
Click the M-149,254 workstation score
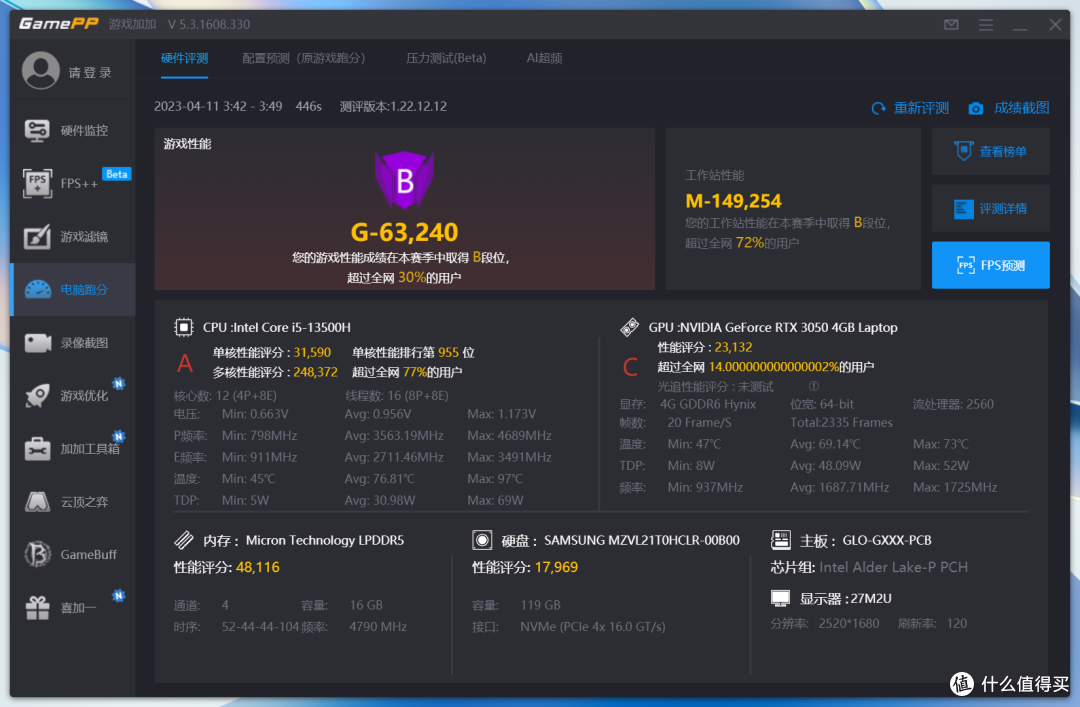(x=734, y=201)
